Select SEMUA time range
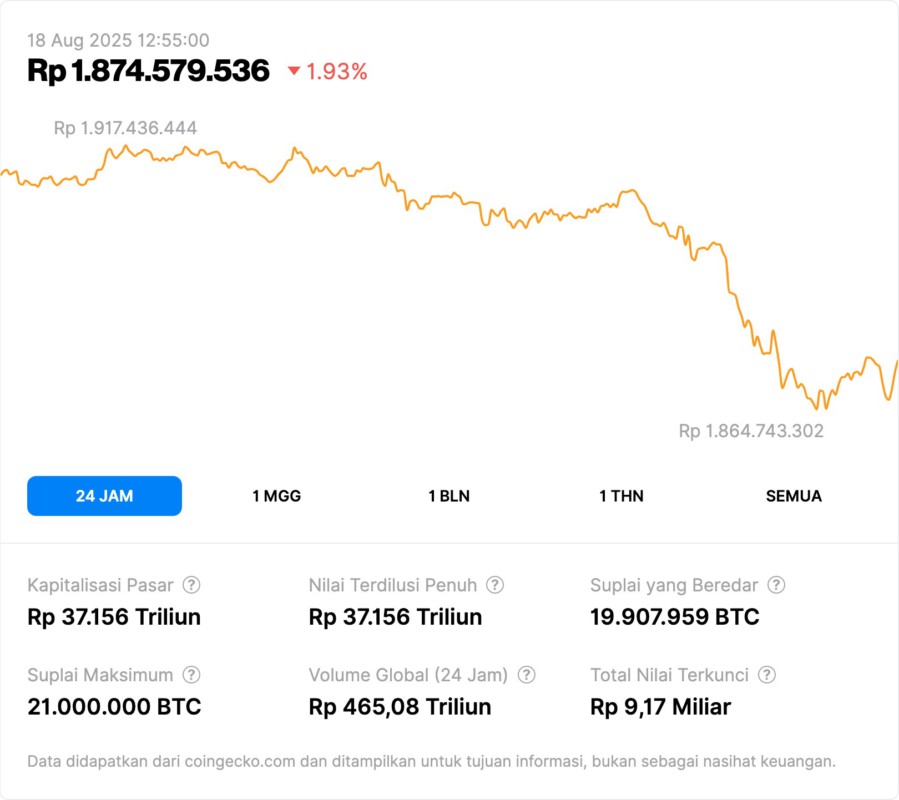The image size is (899, 800). 794,496
